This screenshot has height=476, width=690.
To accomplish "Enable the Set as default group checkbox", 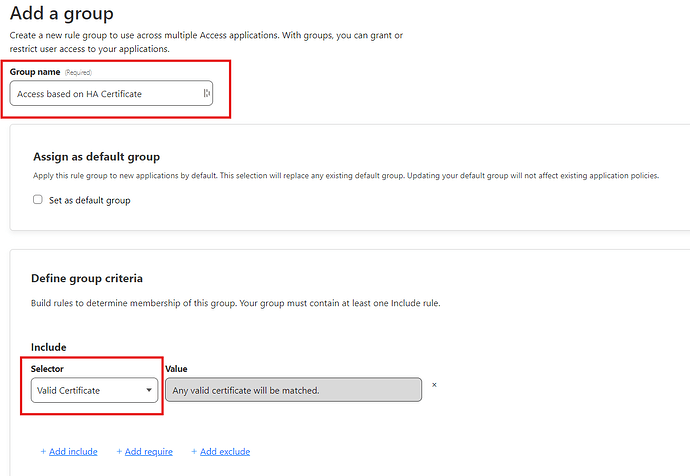I will click(x=38, y=200).
